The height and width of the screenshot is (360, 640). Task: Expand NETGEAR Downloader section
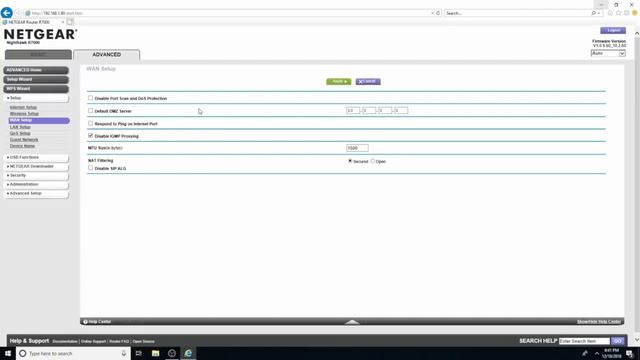click(x=36, y=167)
